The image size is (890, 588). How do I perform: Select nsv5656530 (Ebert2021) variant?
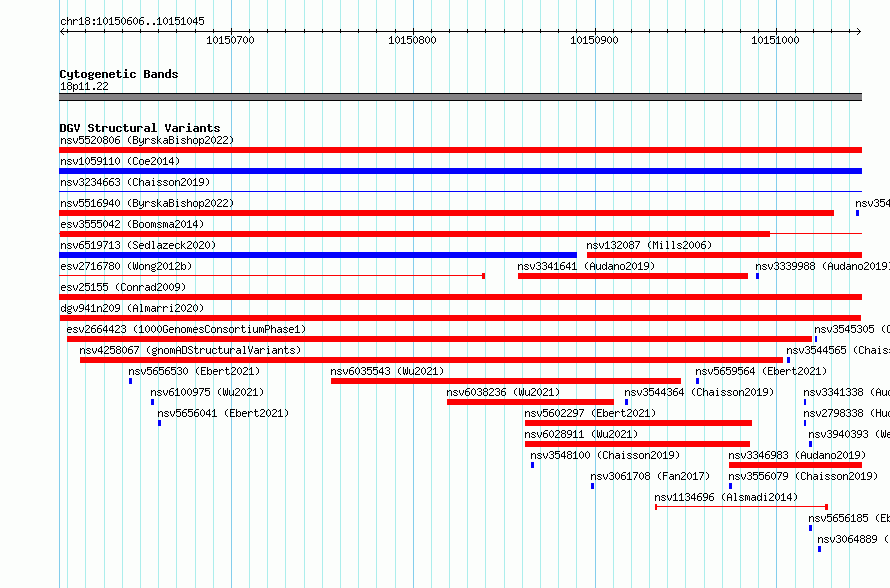coord(194,371)
